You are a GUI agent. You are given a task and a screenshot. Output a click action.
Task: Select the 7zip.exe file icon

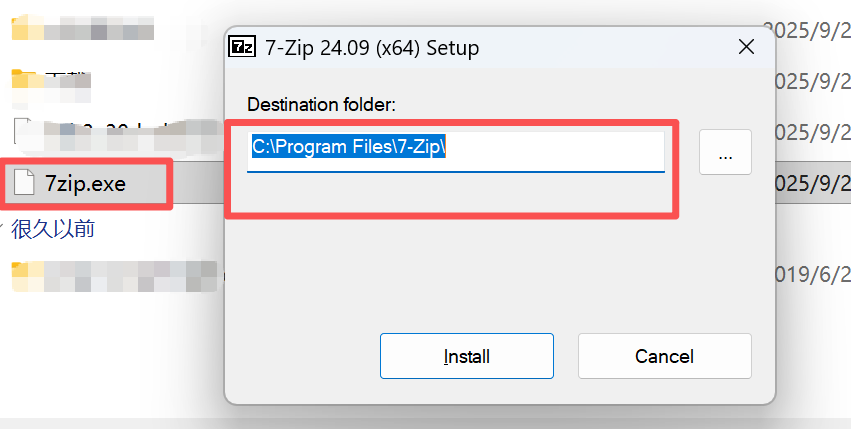(24, 183)
